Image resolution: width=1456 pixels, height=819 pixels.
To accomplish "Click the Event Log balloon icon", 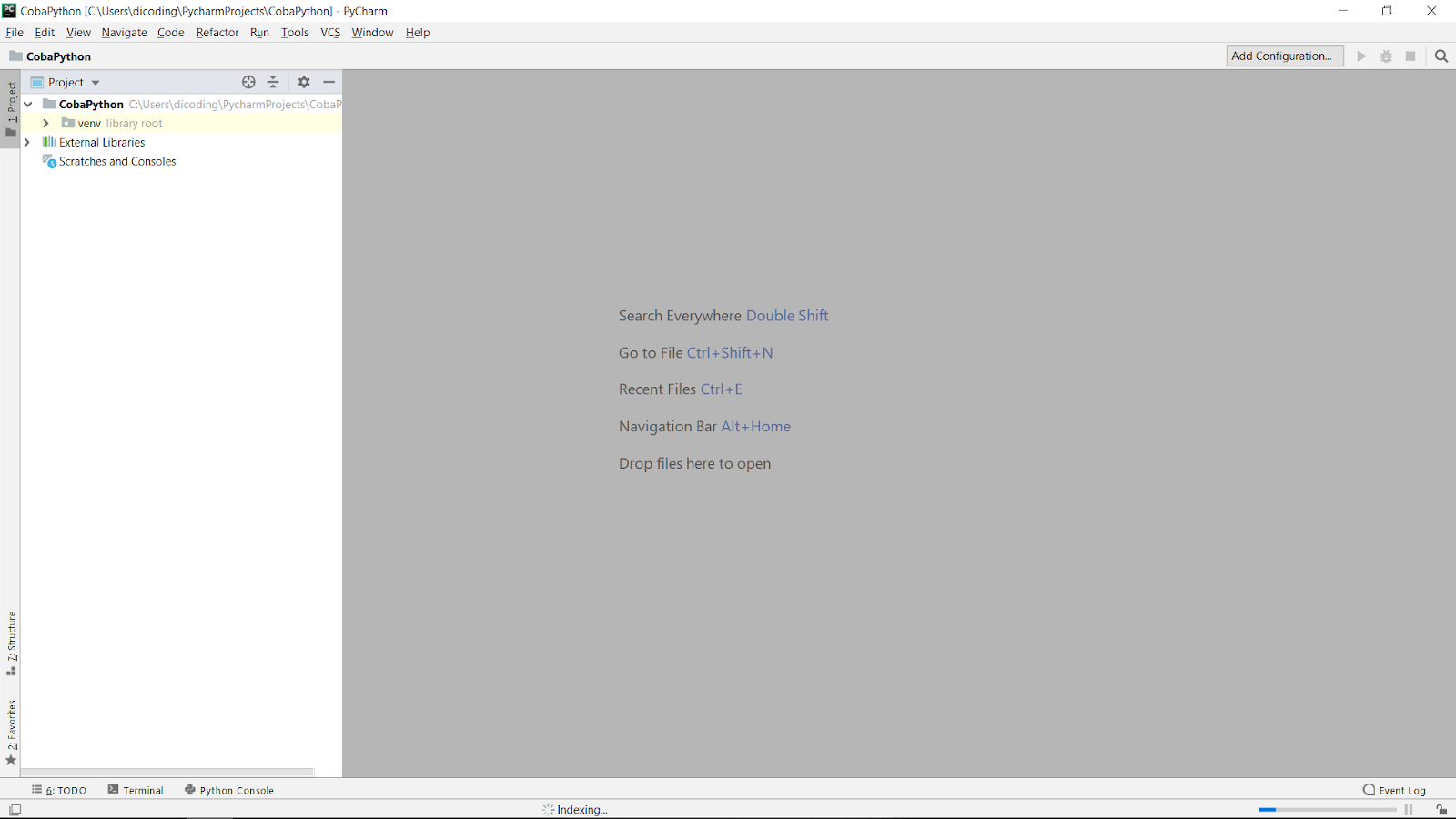I will coord(1369,790).
